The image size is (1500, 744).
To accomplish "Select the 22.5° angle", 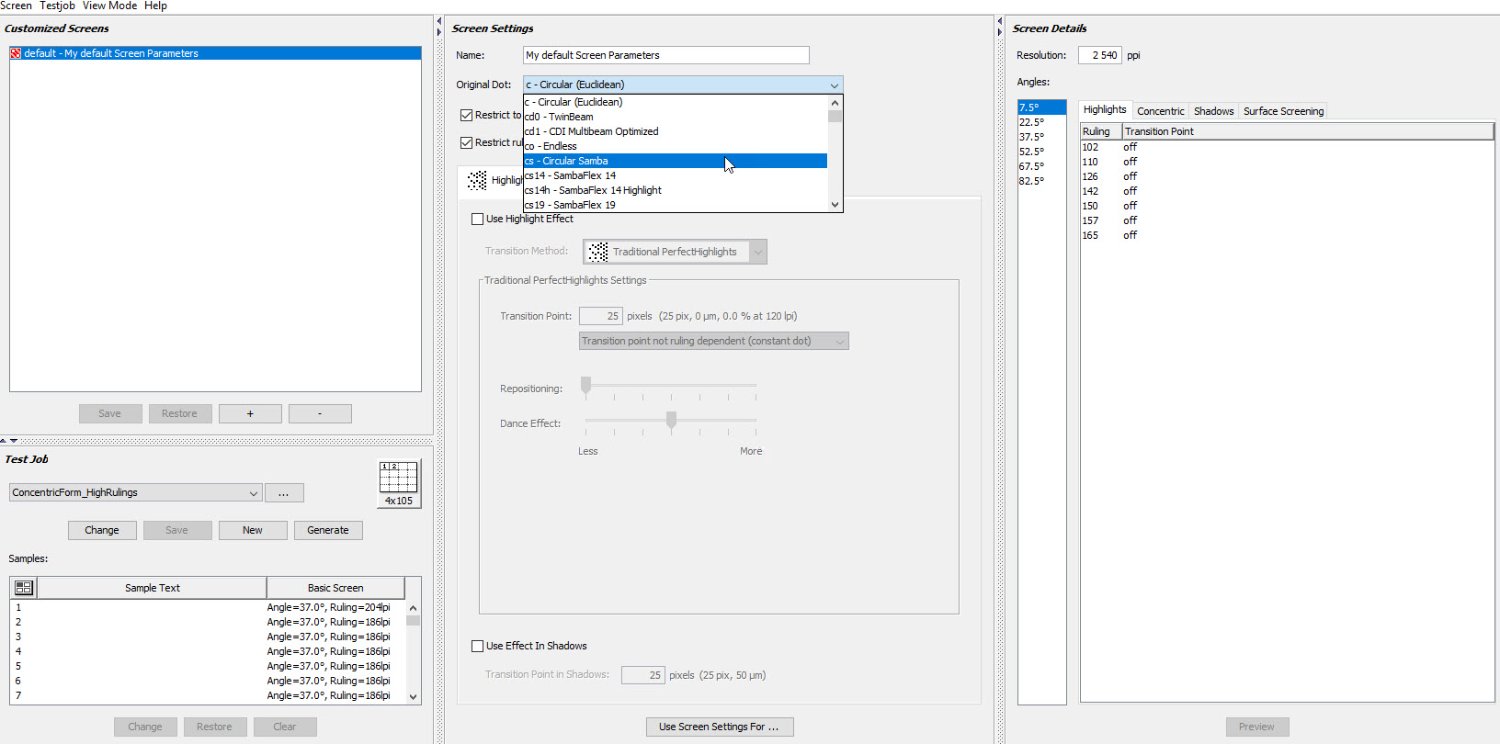I will [1042, 122].
